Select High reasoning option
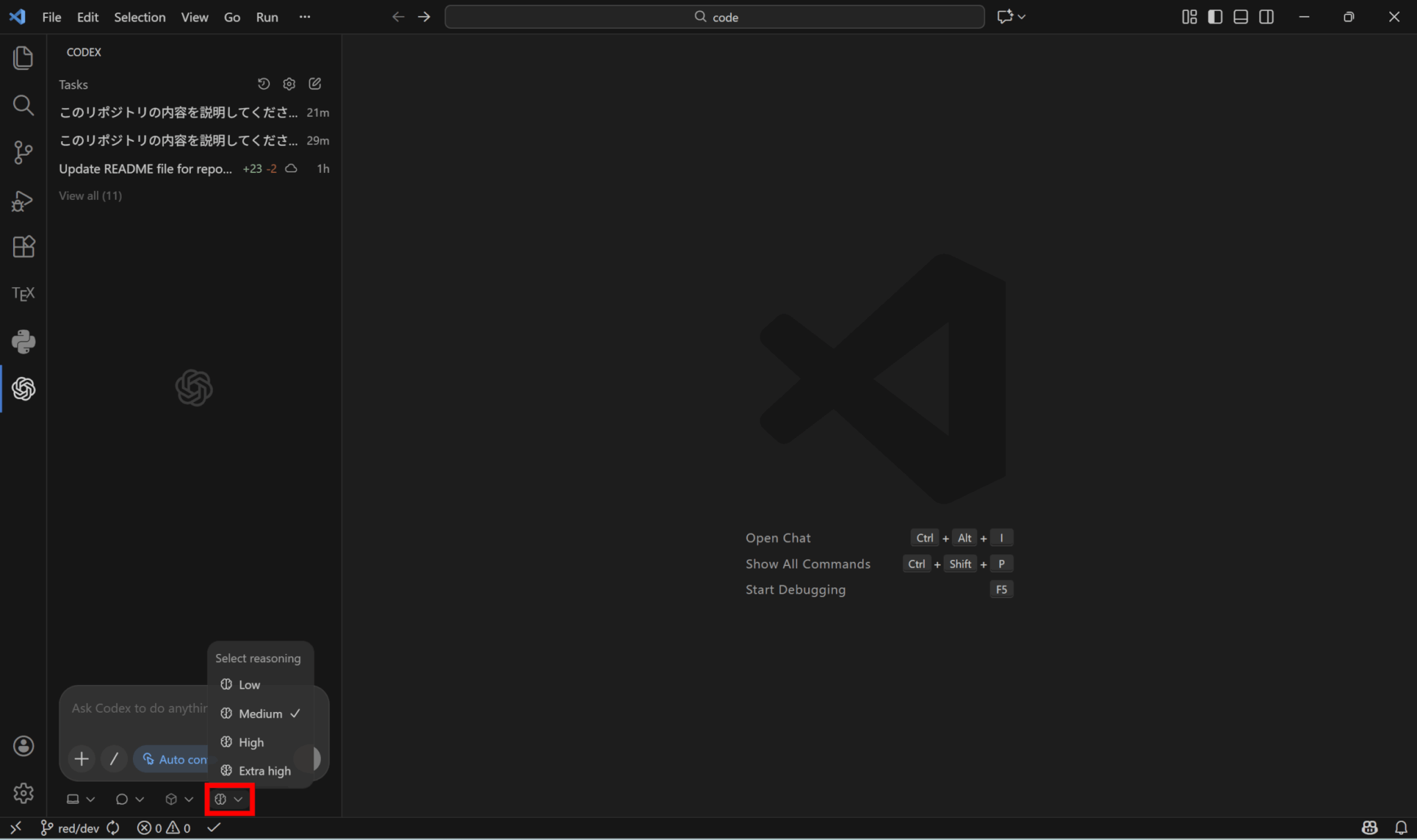1417x840 pixels. point(251,742)
